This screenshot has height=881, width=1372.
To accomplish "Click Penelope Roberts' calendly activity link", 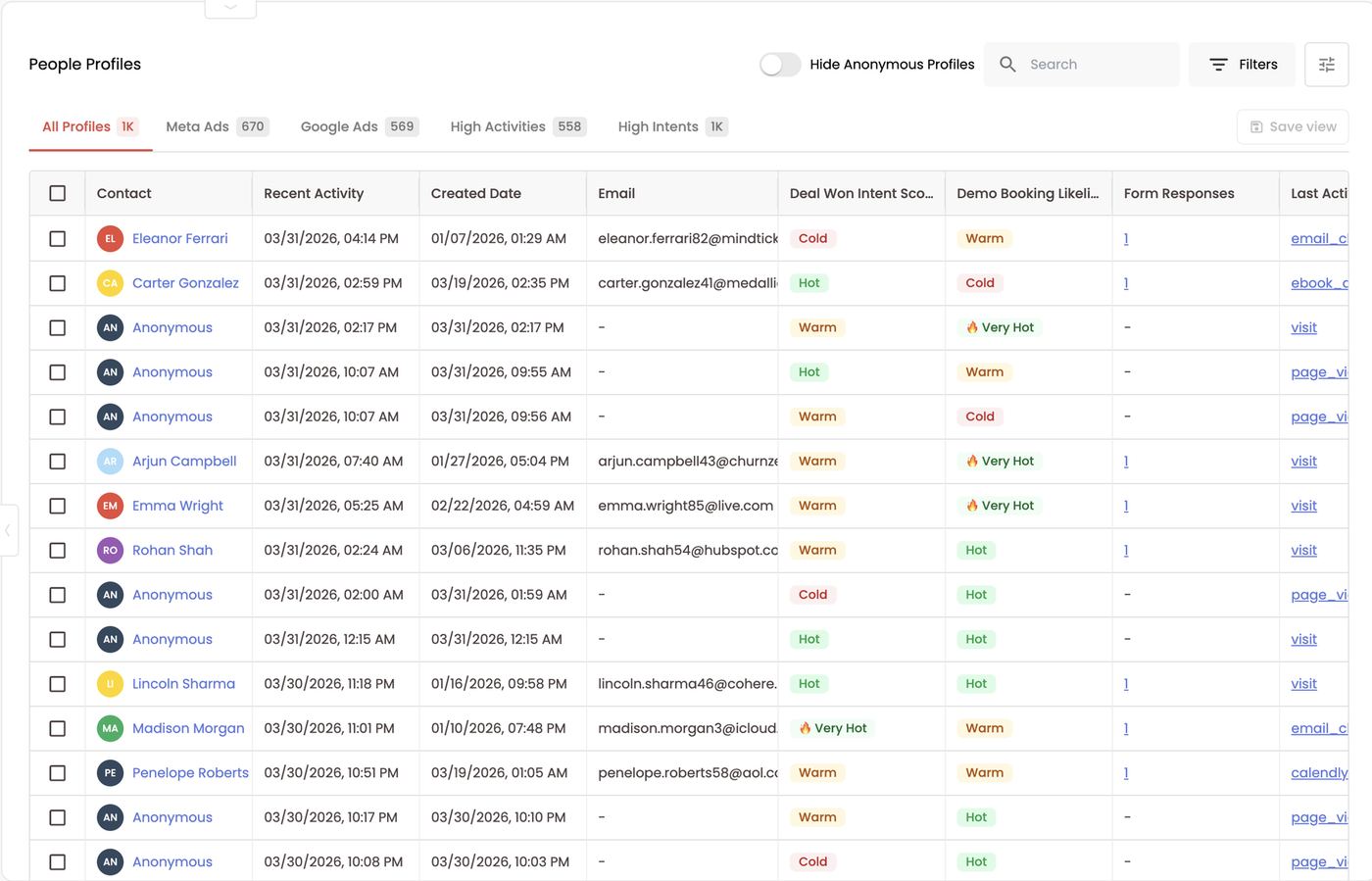I will (x=1319, y=773).
